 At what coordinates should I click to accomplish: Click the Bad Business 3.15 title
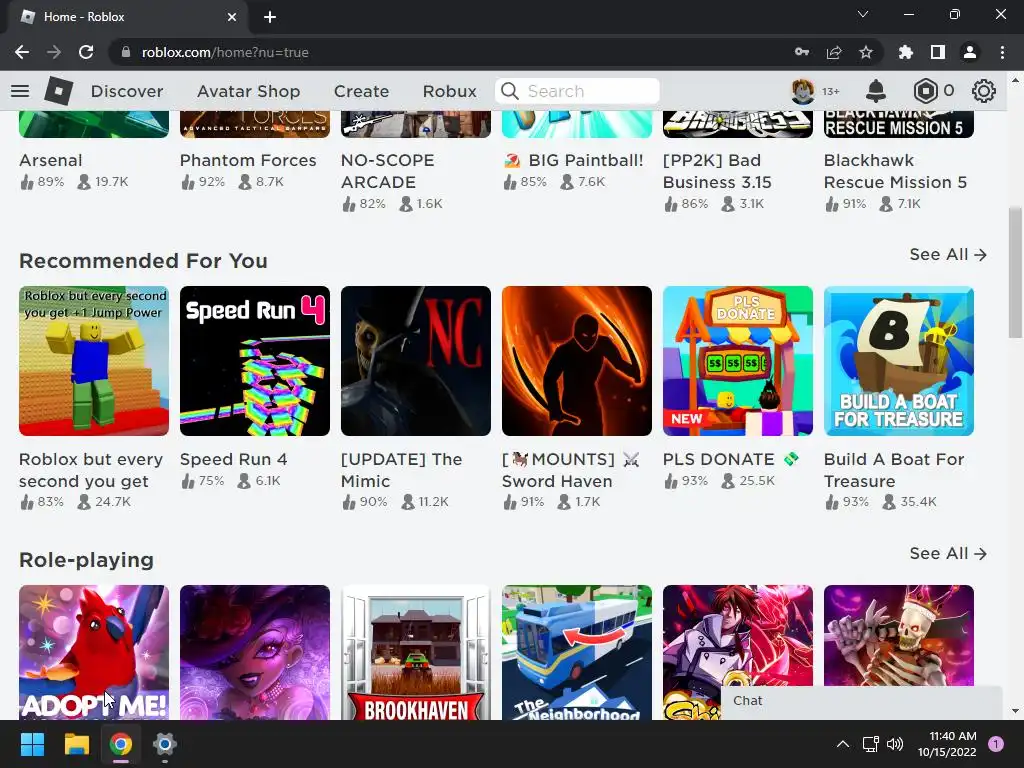point(717,171)
